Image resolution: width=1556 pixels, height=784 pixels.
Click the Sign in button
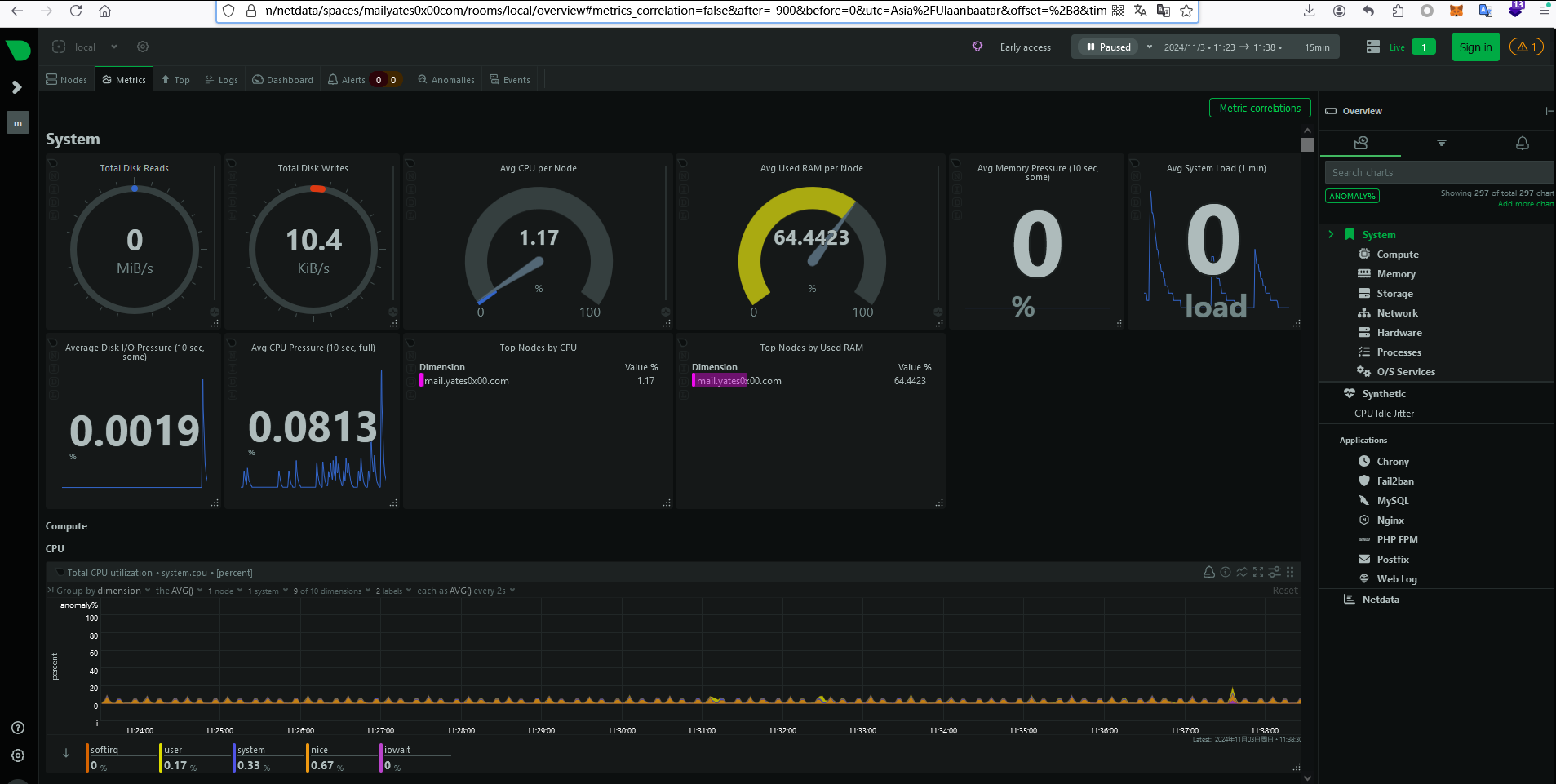1475,47
